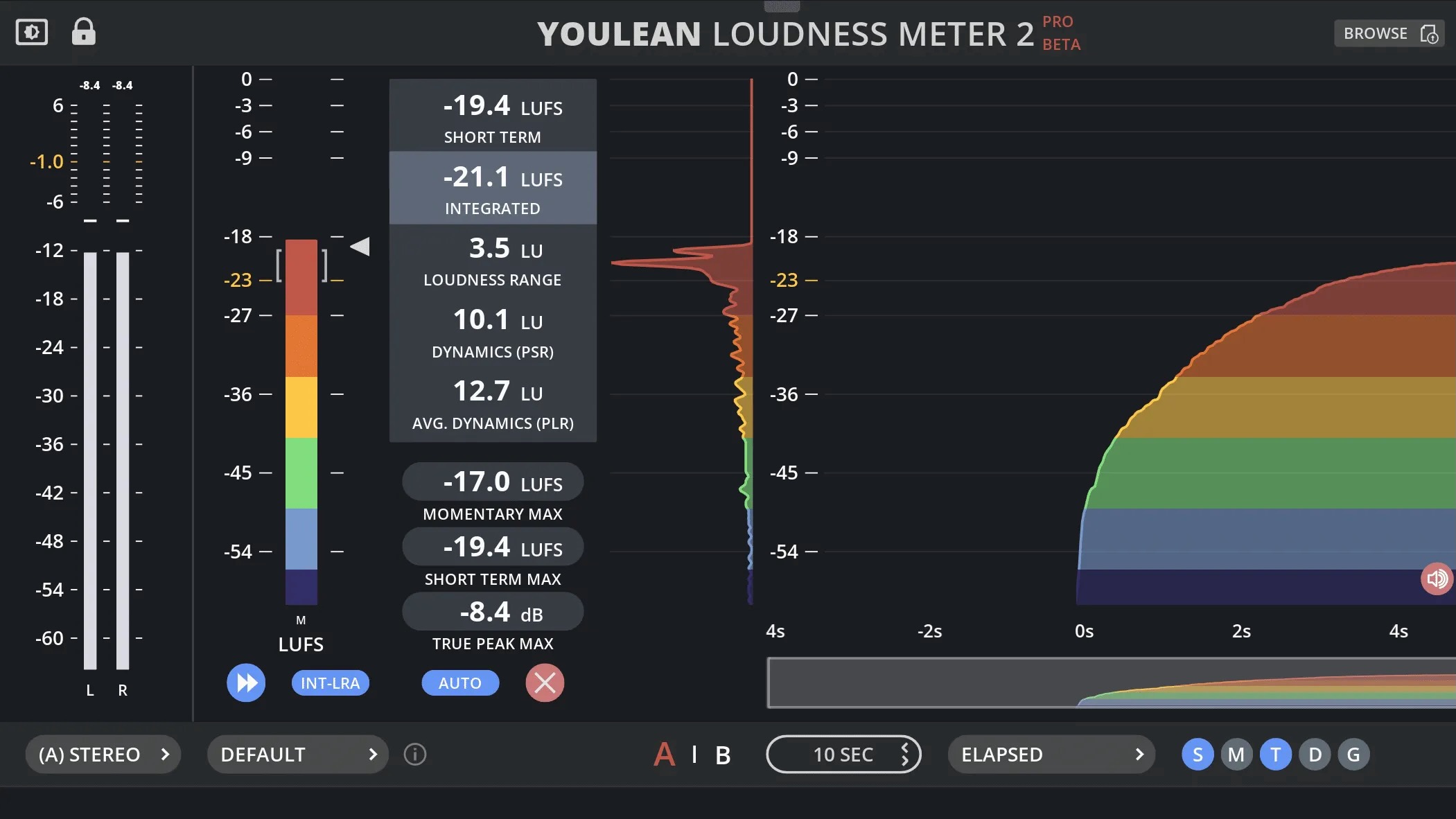
Task: Click the -17.0 LUFS MOMENTARY MAX value
Action: (493, 482)
